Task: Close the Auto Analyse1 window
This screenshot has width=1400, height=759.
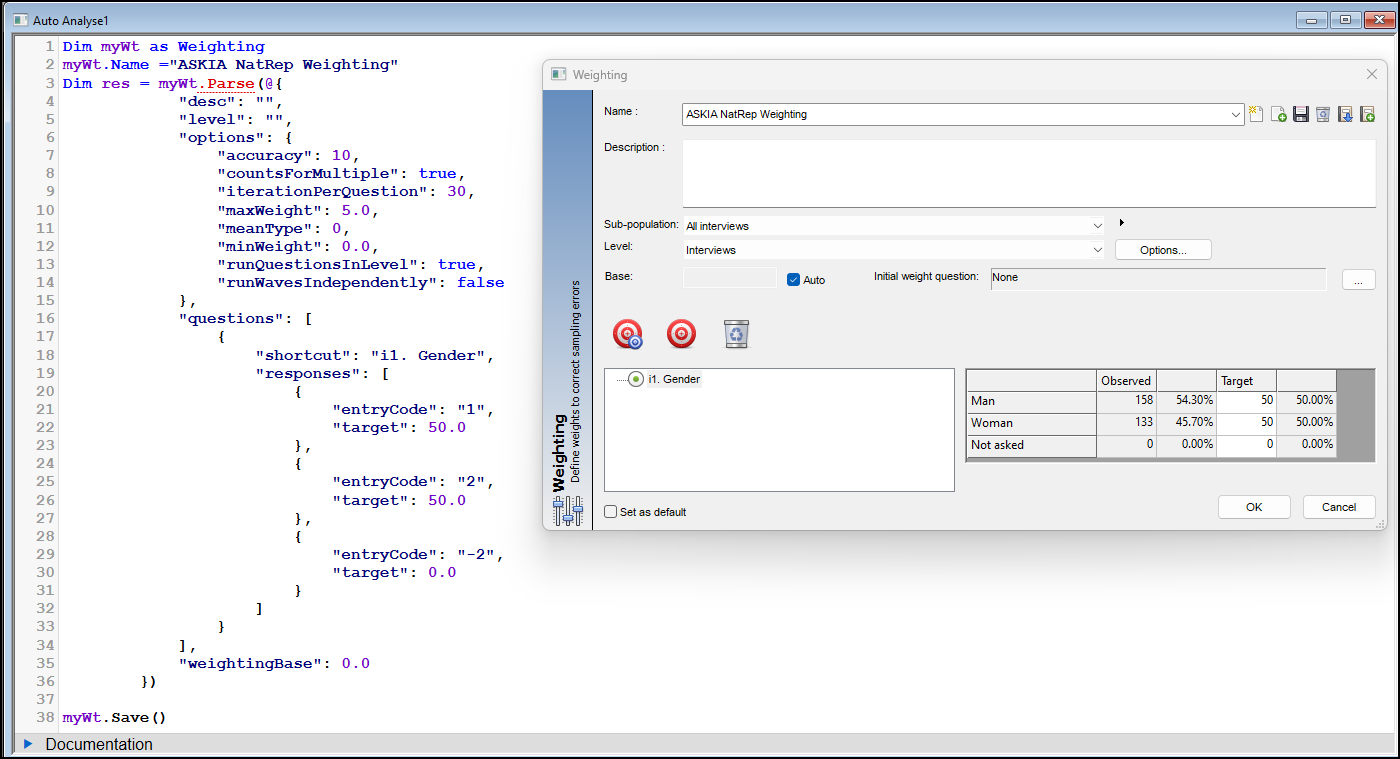Action: 1377,19
